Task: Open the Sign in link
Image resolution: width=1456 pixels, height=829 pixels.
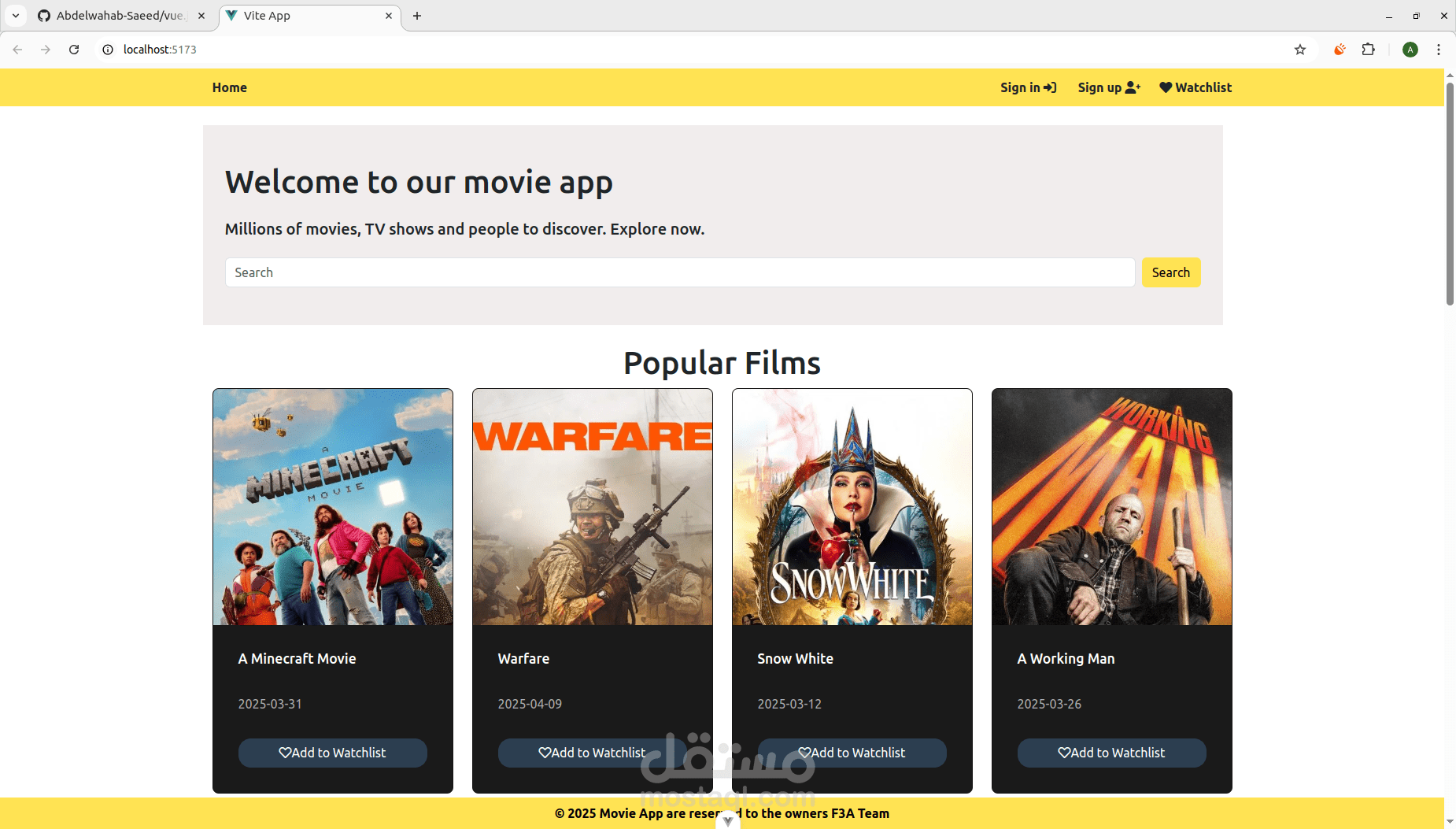Action: coord(1029,87)
